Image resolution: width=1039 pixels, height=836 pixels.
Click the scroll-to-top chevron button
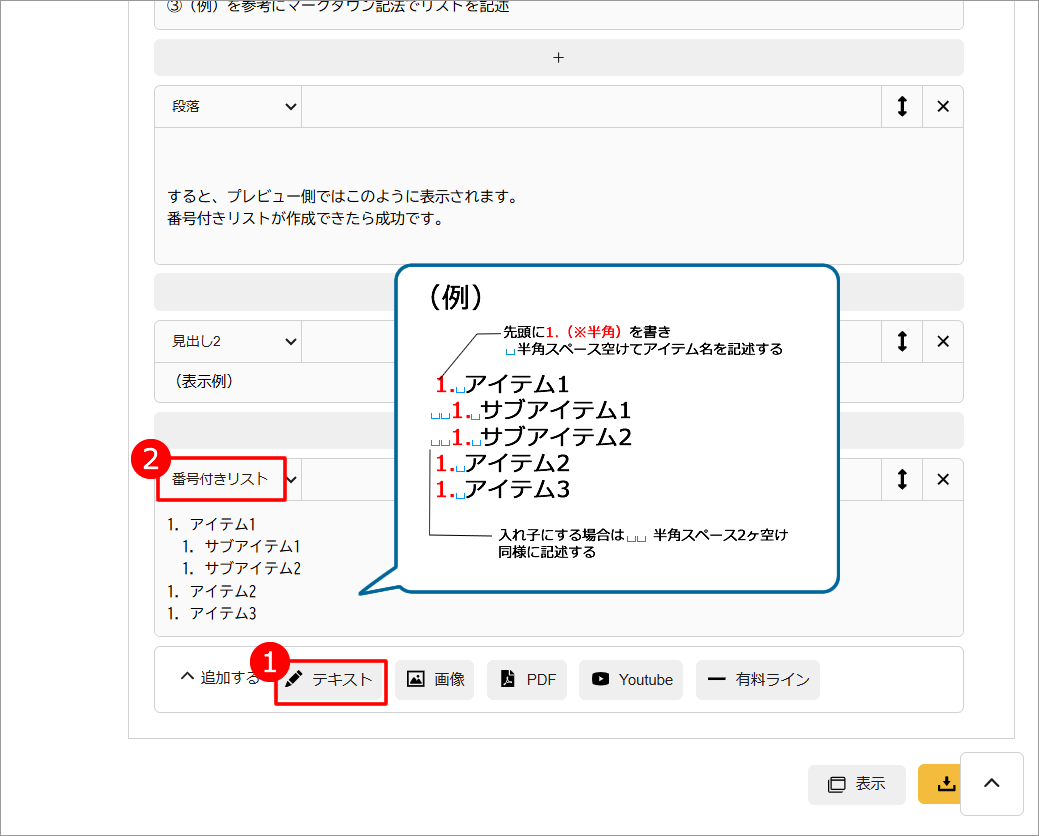coord(992,784)
